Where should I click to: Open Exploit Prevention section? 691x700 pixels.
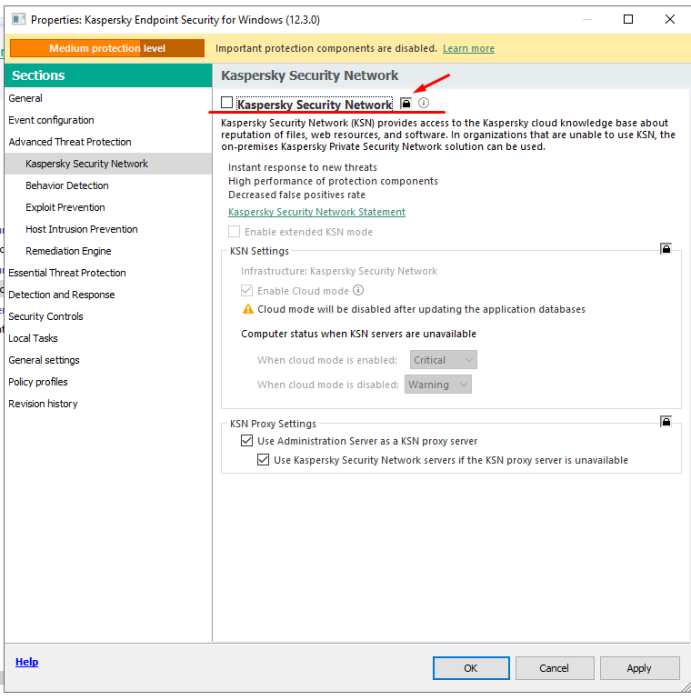(108, 208)
